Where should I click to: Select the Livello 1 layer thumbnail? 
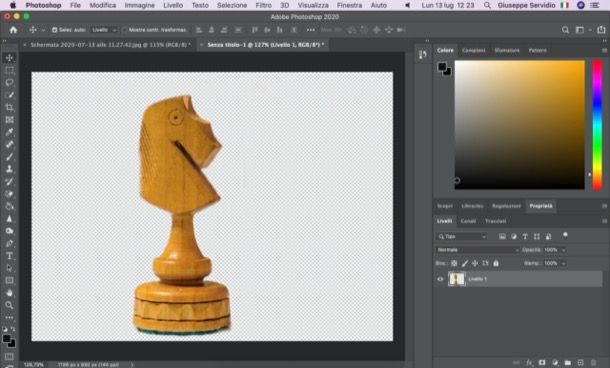[457, 279]
